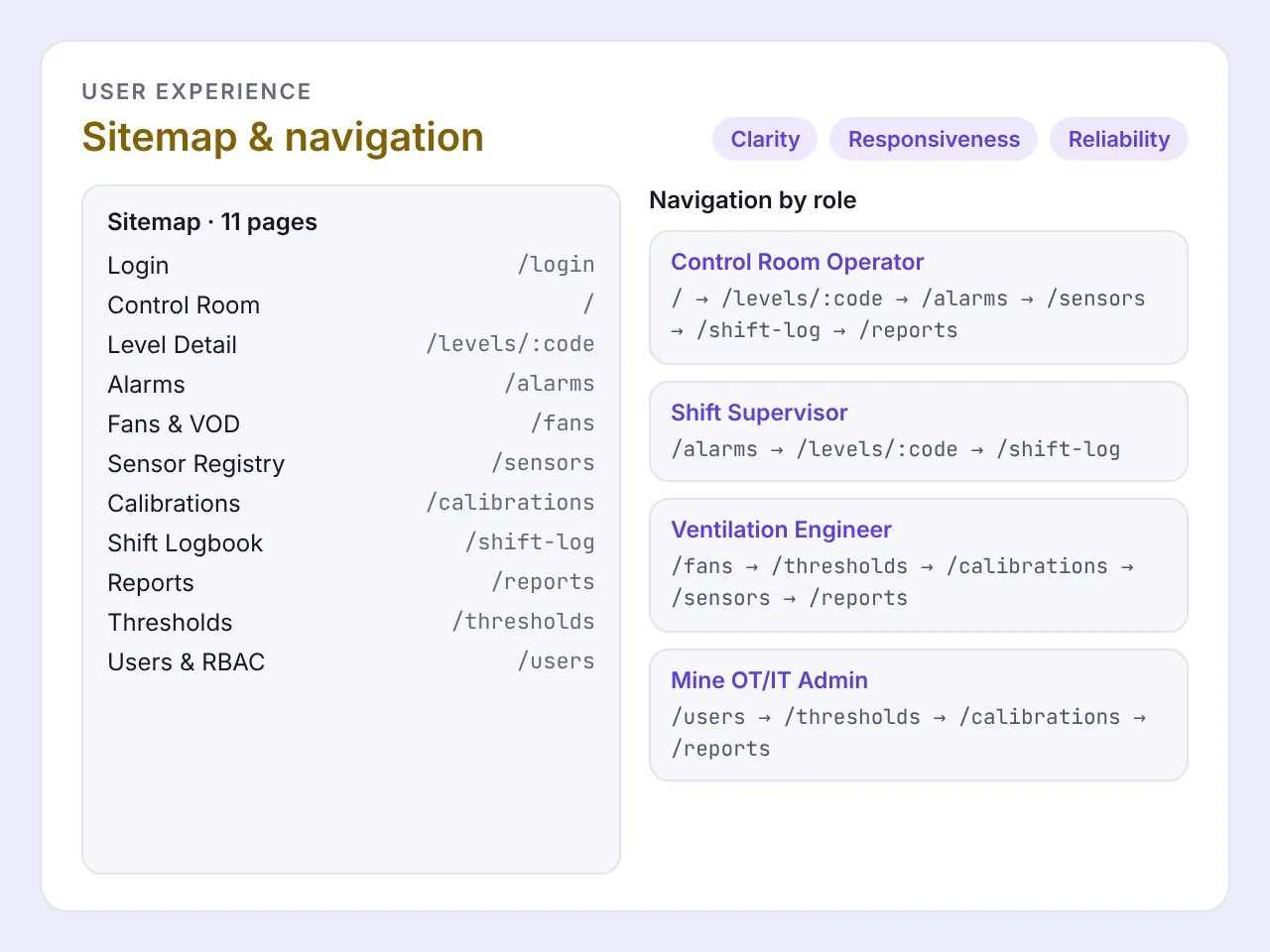Click the /thresholds path in sitemap list
Viewport: 1270px width, 952px height.
tap(523, 622)
